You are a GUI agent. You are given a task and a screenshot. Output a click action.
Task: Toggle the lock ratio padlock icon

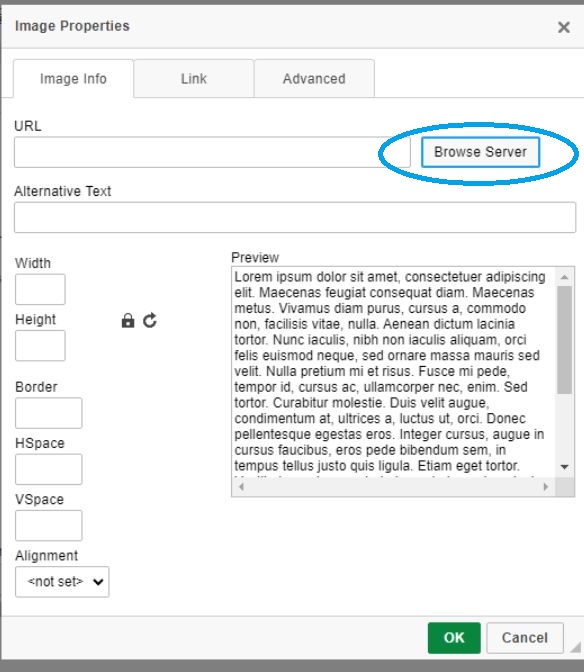[128, 321]
